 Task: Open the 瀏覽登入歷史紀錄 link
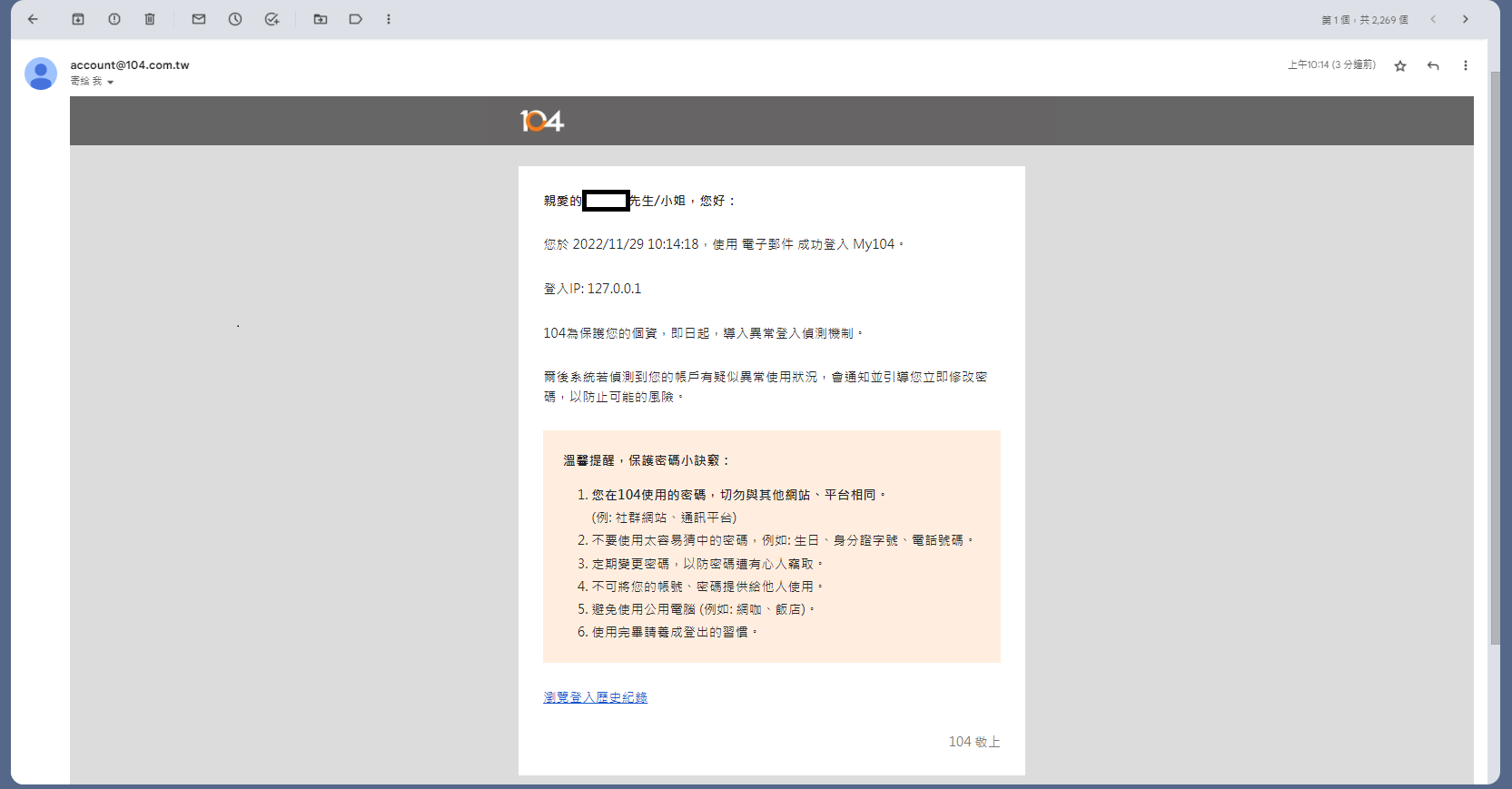(x=596, y=697)
